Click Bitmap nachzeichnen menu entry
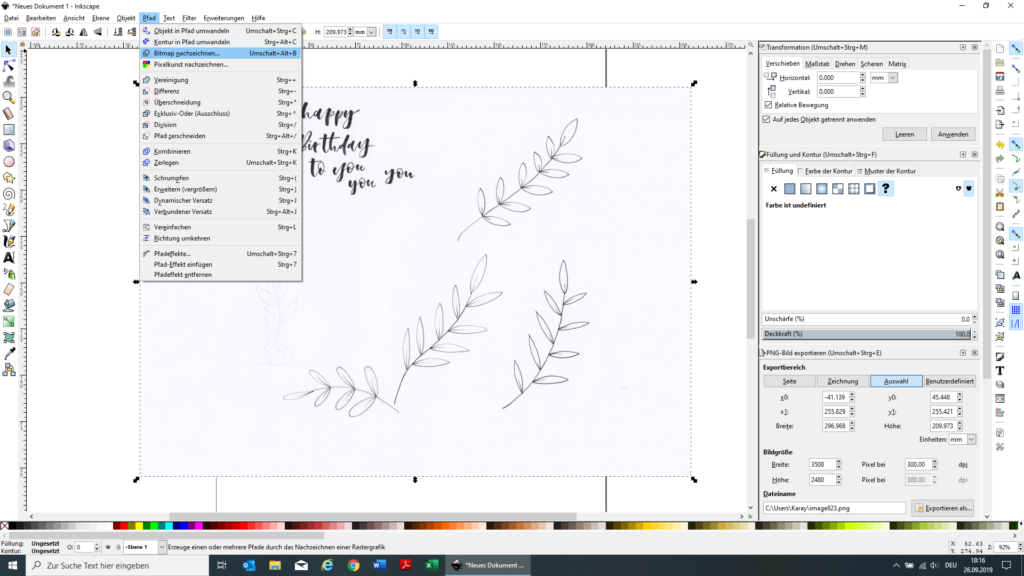1024x576 pixels. (x=180, y=53)
